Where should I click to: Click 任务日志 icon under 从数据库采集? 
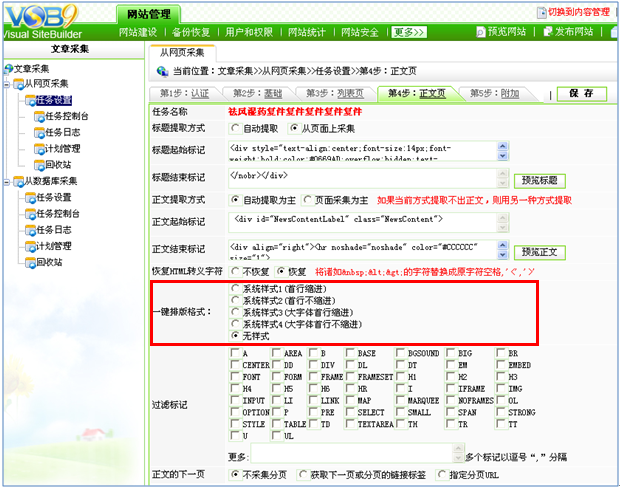point(30,230)
